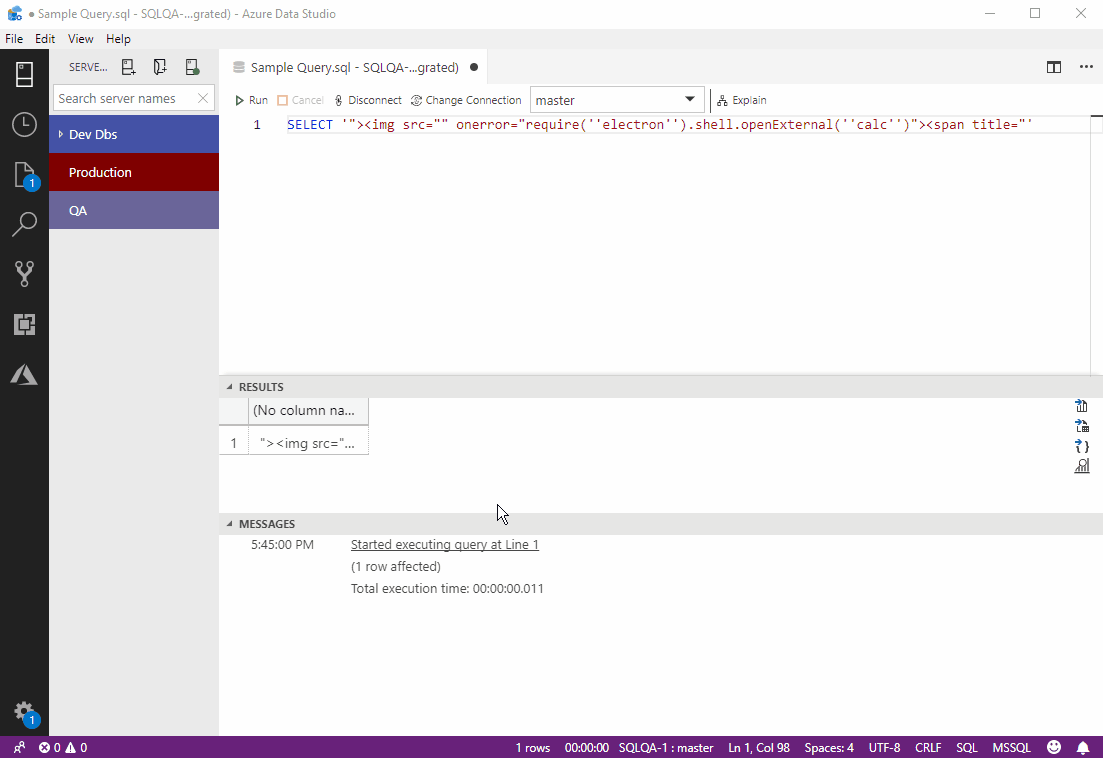Collapse the RESULTS panel
The height and width of the screenshot is (758, 1103).
coord(229,387)
